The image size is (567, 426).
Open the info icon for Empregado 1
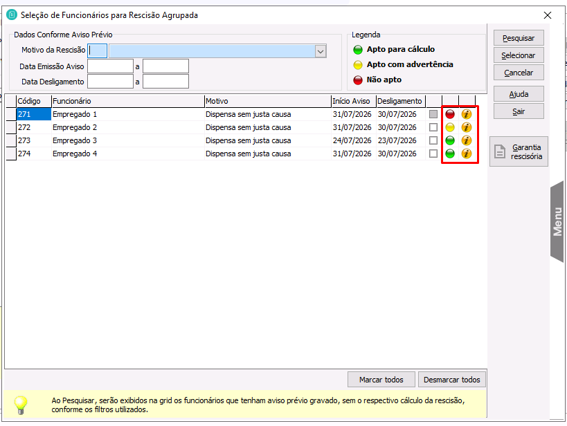[x=466, y=114]
